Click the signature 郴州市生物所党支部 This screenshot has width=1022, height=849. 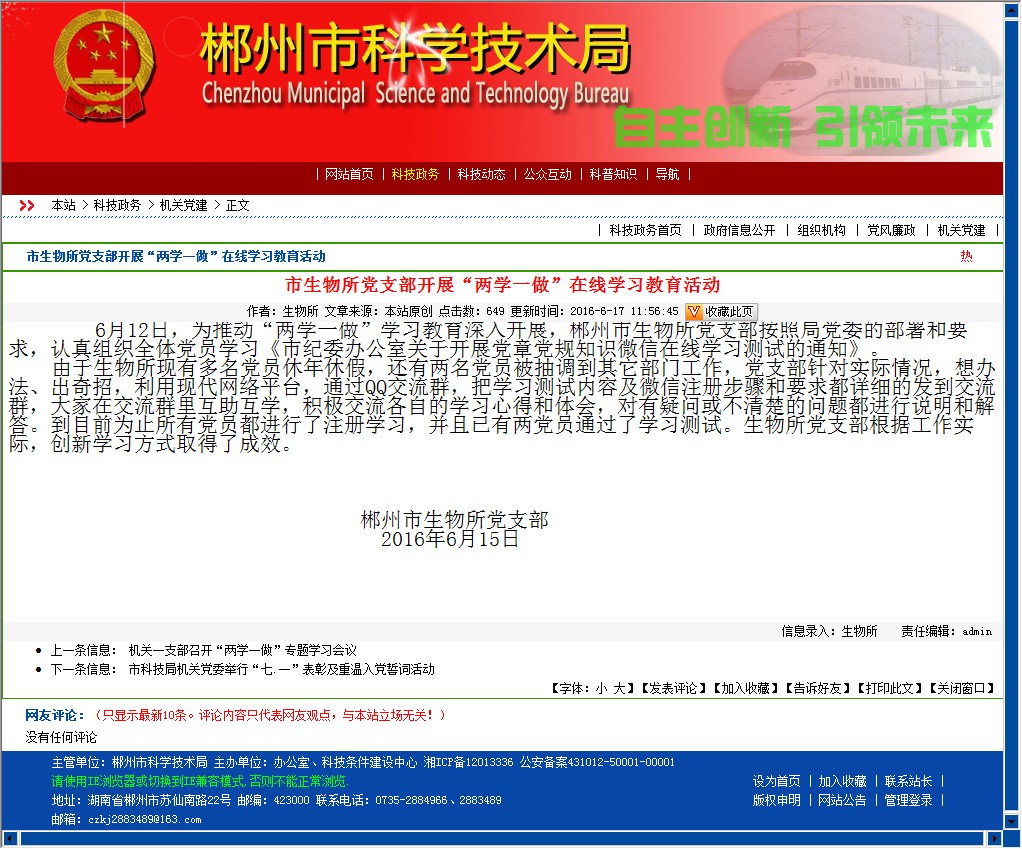454,520
